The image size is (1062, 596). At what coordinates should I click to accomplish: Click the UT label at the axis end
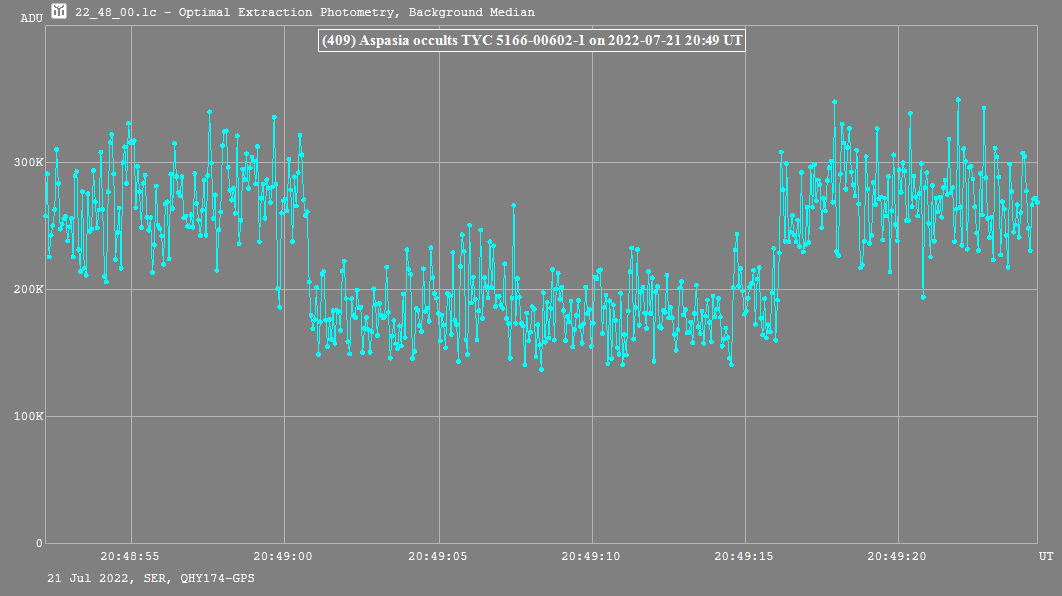(1045, 555)
